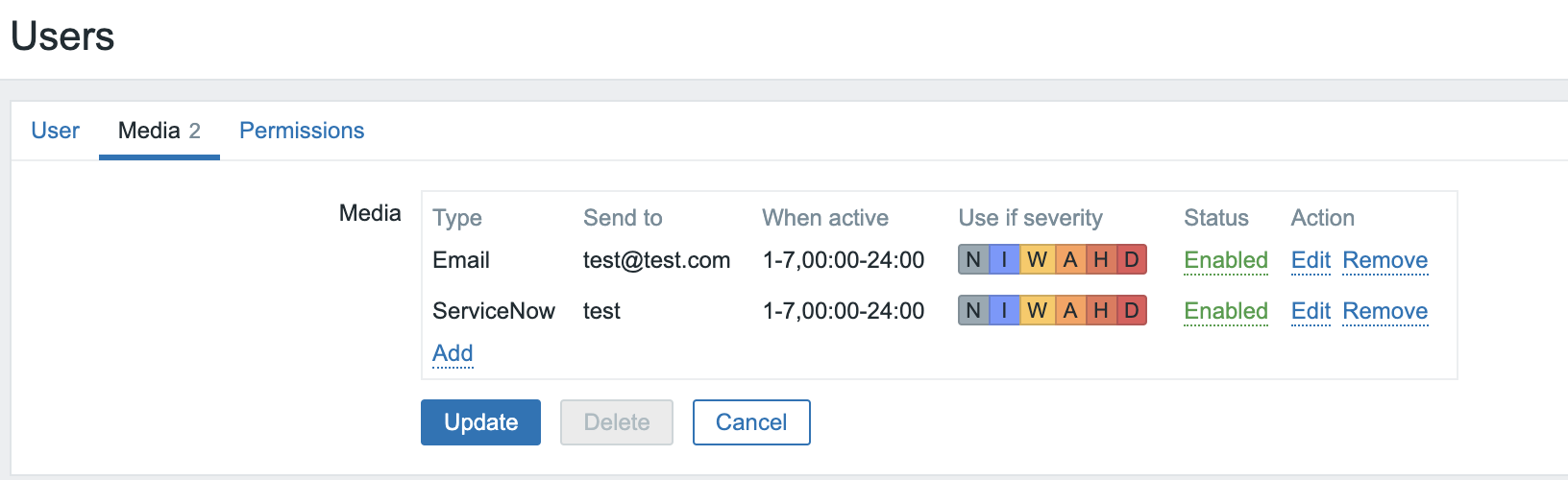Click the Cancel button
This screenshot has width=1568, height=480.
coord(751,422)
